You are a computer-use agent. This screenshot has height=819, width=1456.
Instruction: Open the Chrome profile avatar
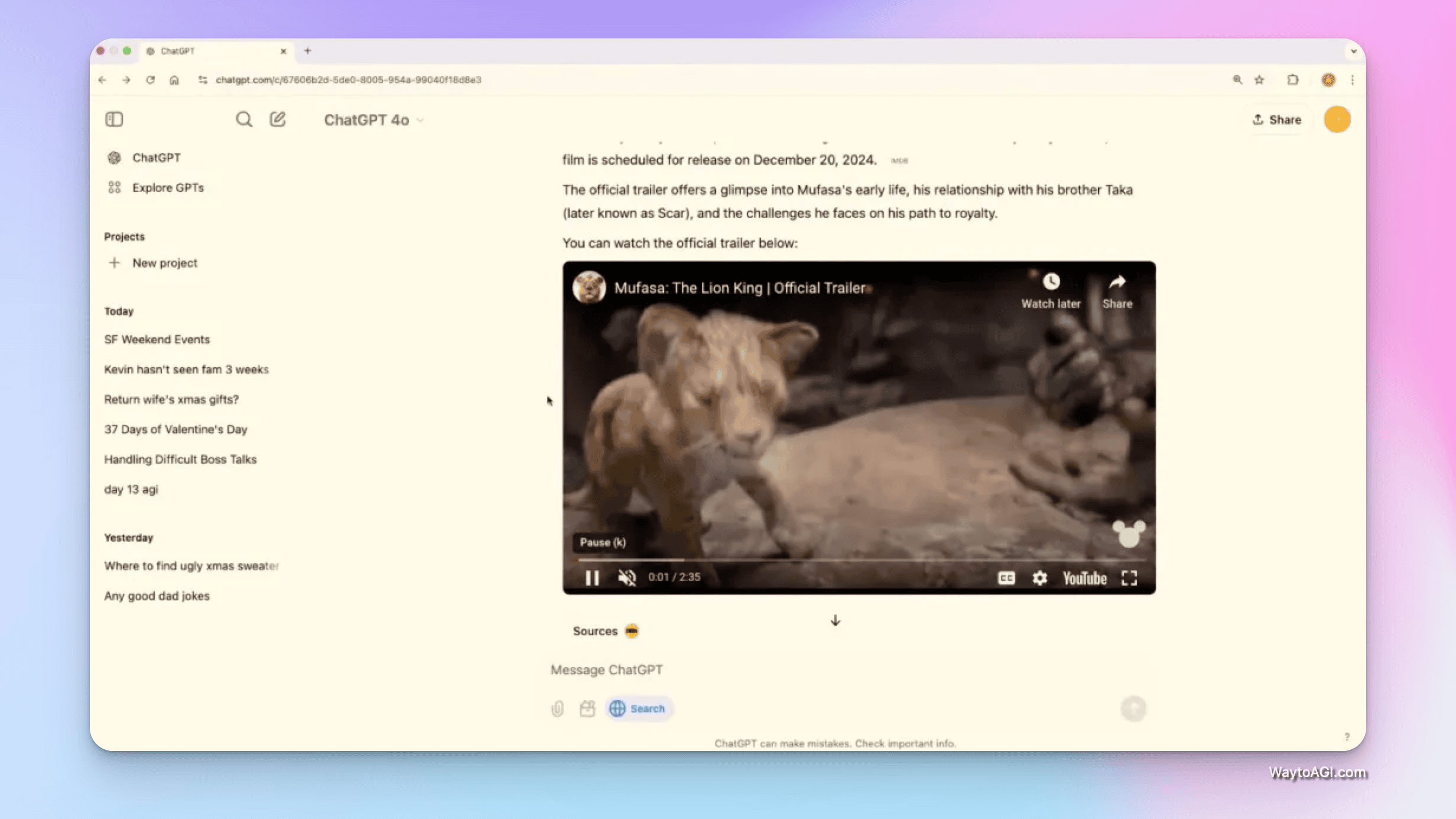(x=1328, y=80)
